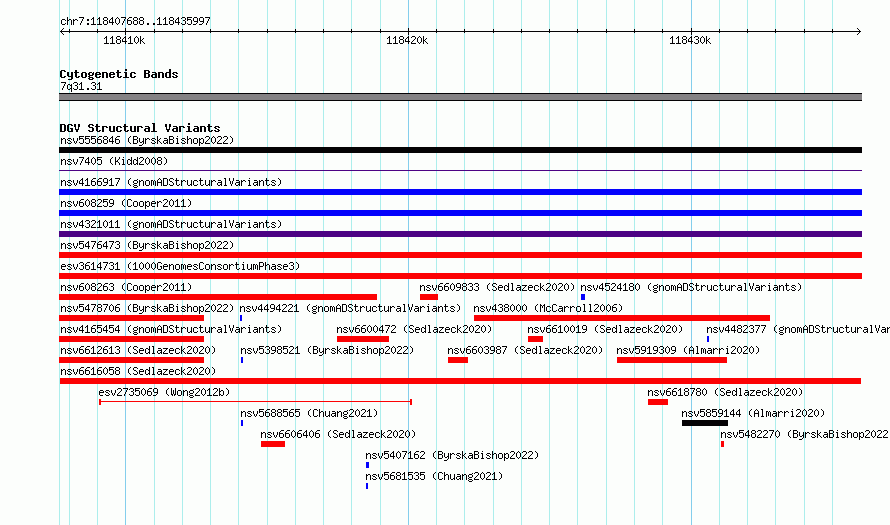Click the DGV Structural Variants track title

[x=140, y=128]
